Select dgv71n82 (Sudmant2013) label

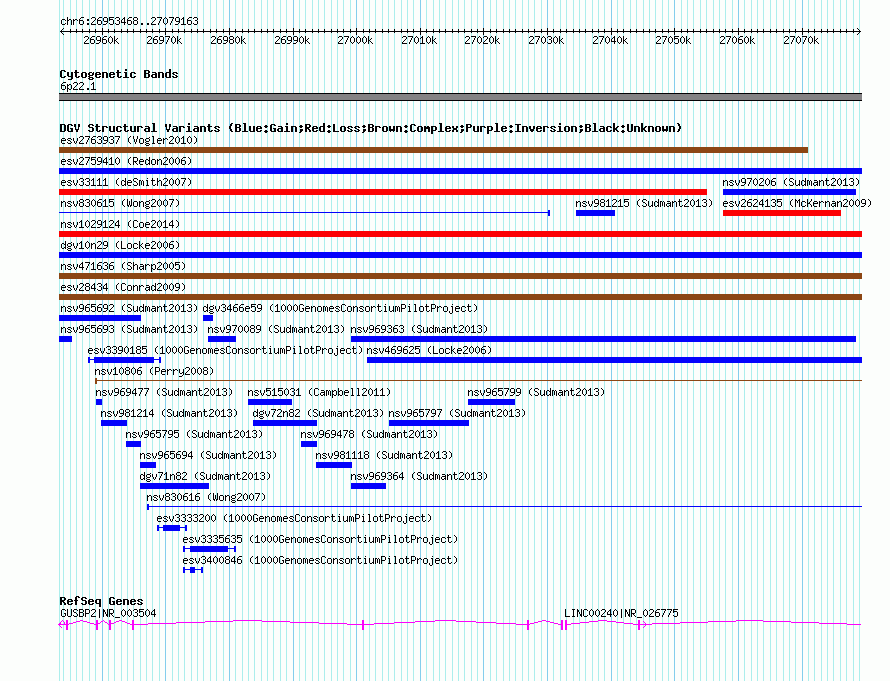(205, 476)
